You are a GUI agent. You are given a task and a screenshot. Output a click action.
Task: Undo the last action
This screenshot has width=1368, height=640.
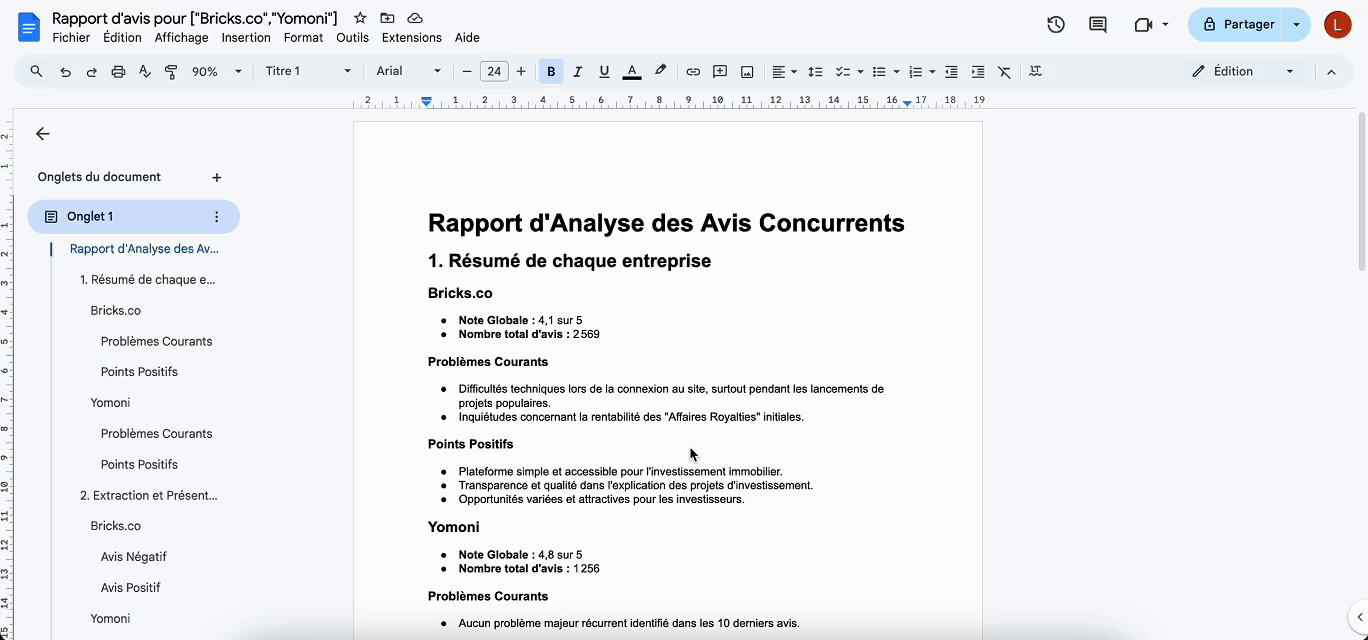point(65,71)
